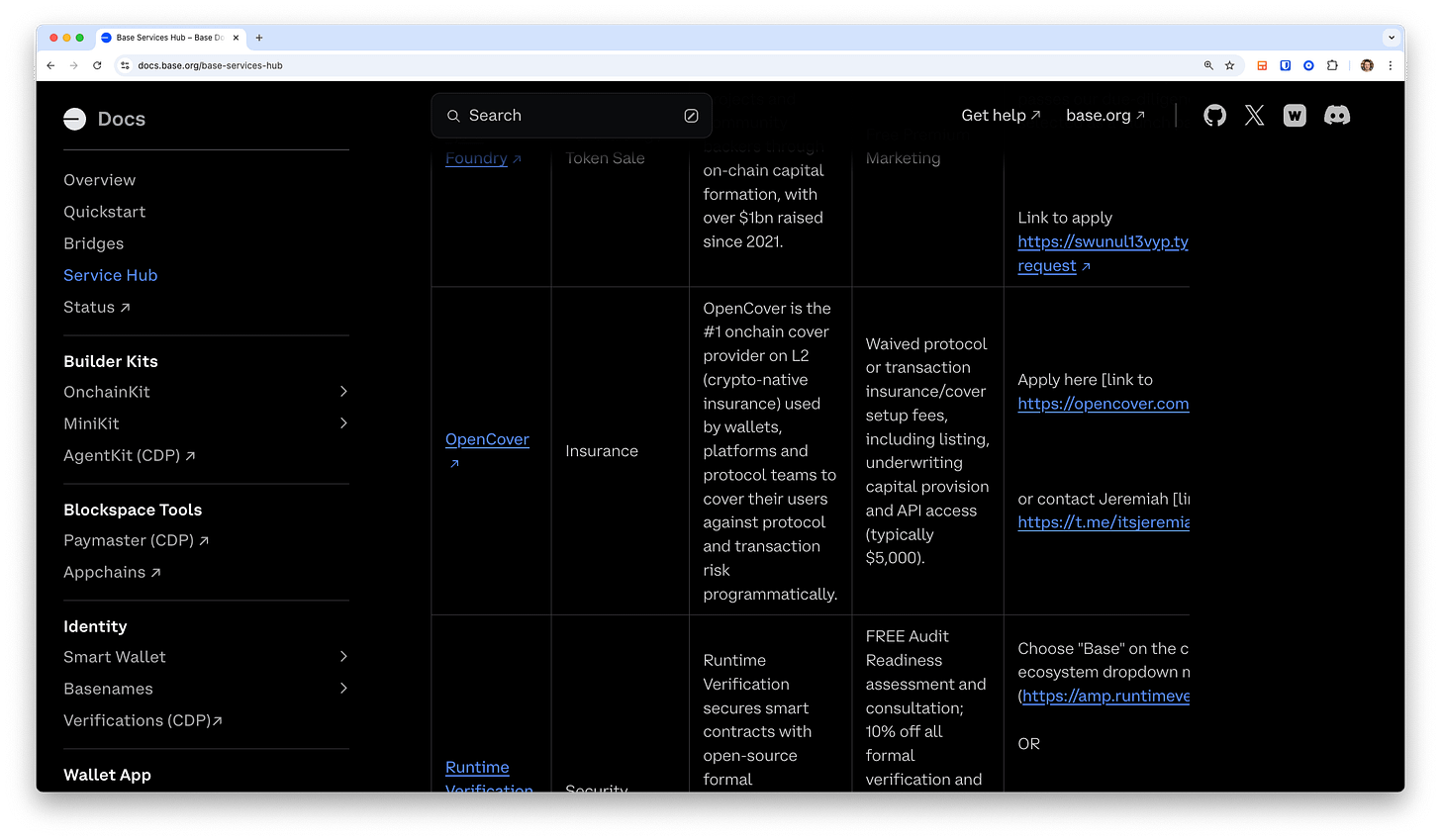The width and height of the screenshot is (1441, 840).
Task: Open the X (Twitter) icon link
Action: 1255,116
